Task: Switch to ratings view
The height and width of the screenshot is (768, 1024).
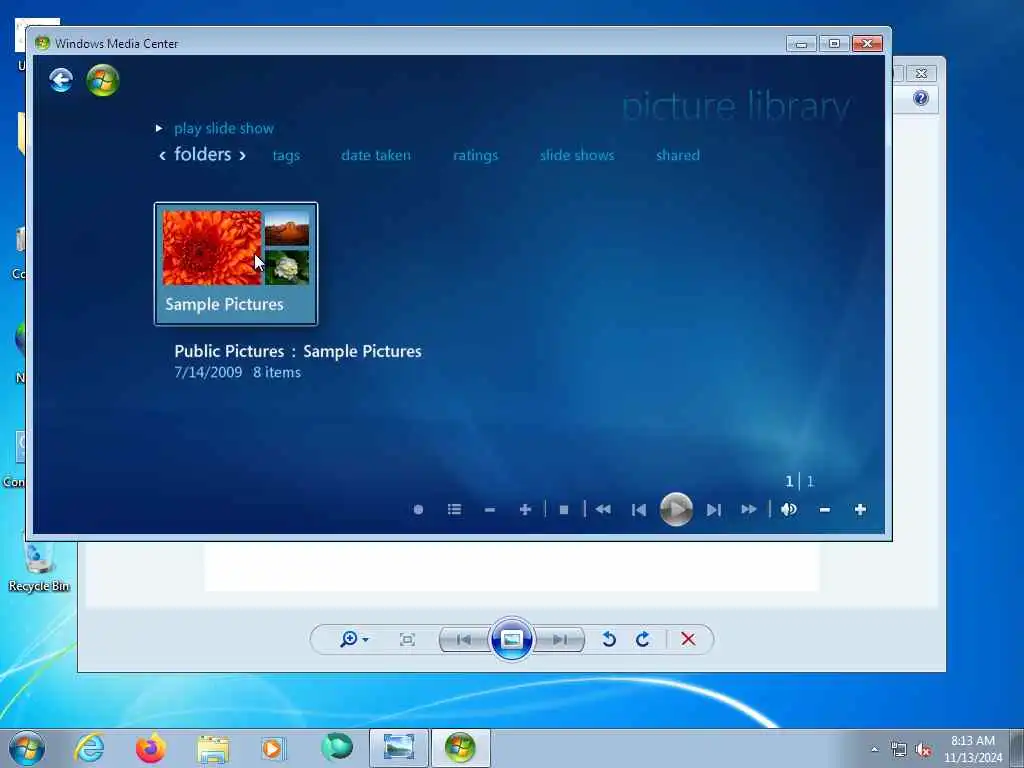Action: 475,155
